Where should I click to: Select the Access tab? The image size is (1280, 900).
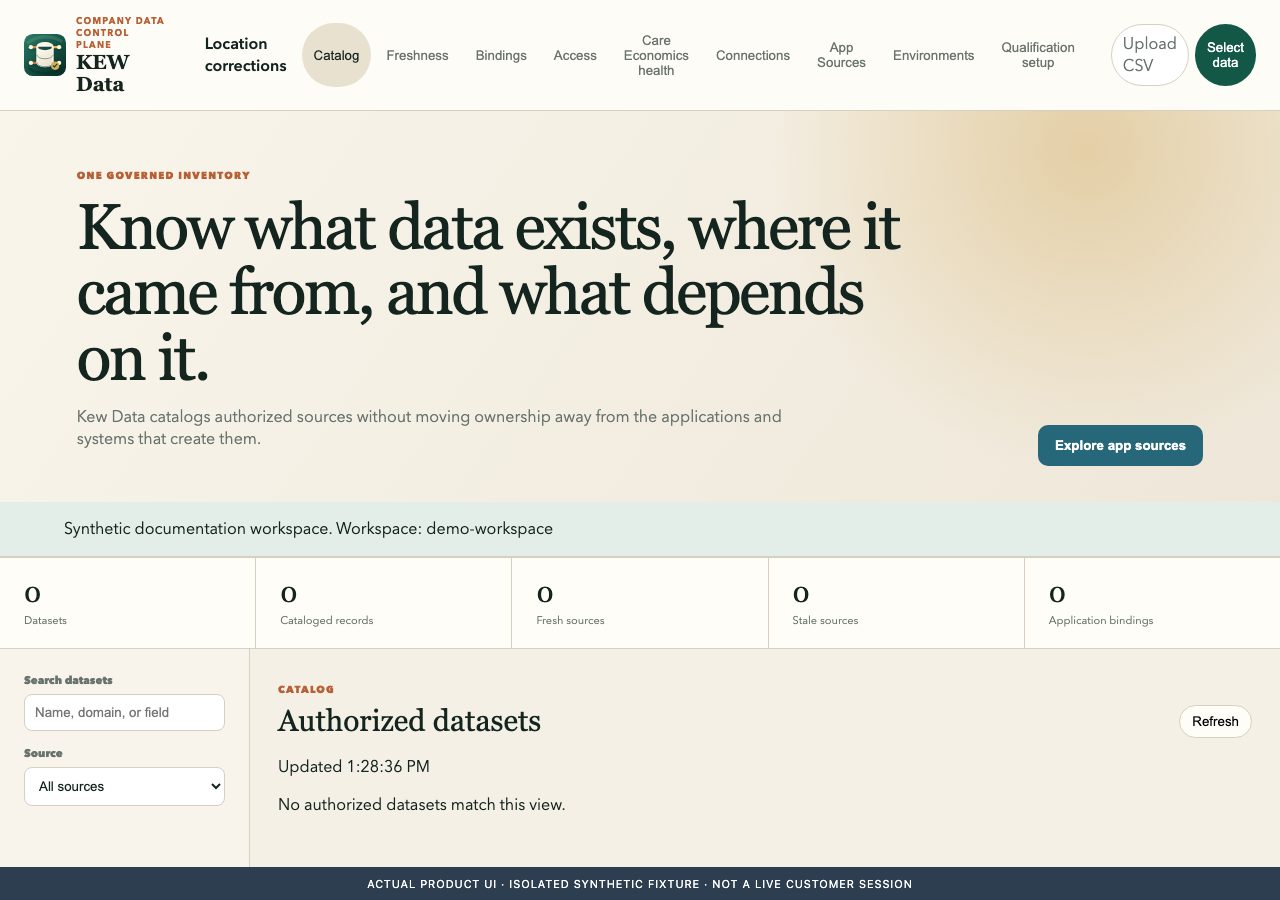tap(575, 55)
